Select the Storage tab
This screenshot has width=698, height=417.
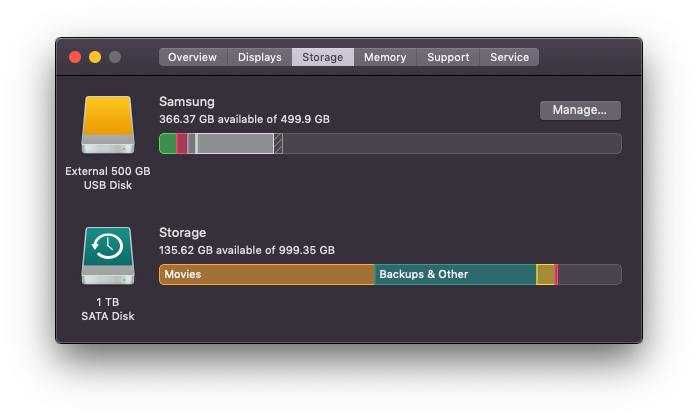(323, 57)
